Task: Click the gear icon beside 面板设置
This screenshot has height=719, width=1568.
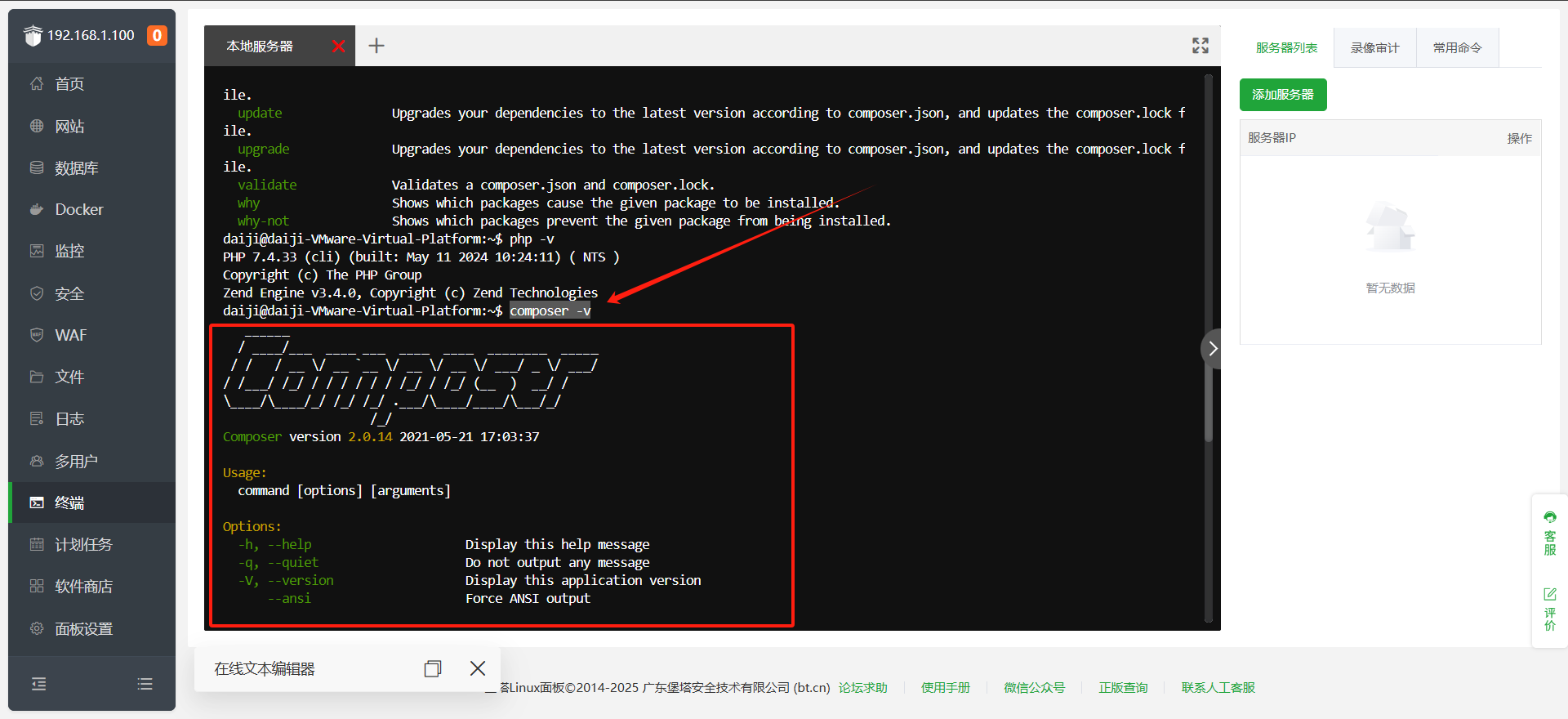Action: (37, 628)
